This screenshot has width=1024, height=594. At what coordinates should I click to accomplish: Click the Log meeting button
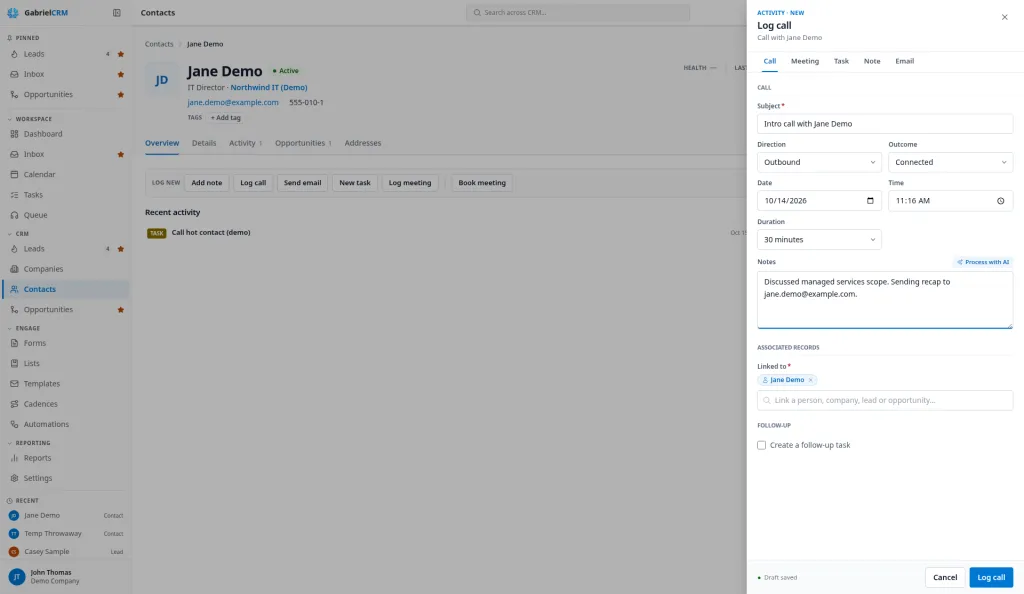[x=410, y=183]
